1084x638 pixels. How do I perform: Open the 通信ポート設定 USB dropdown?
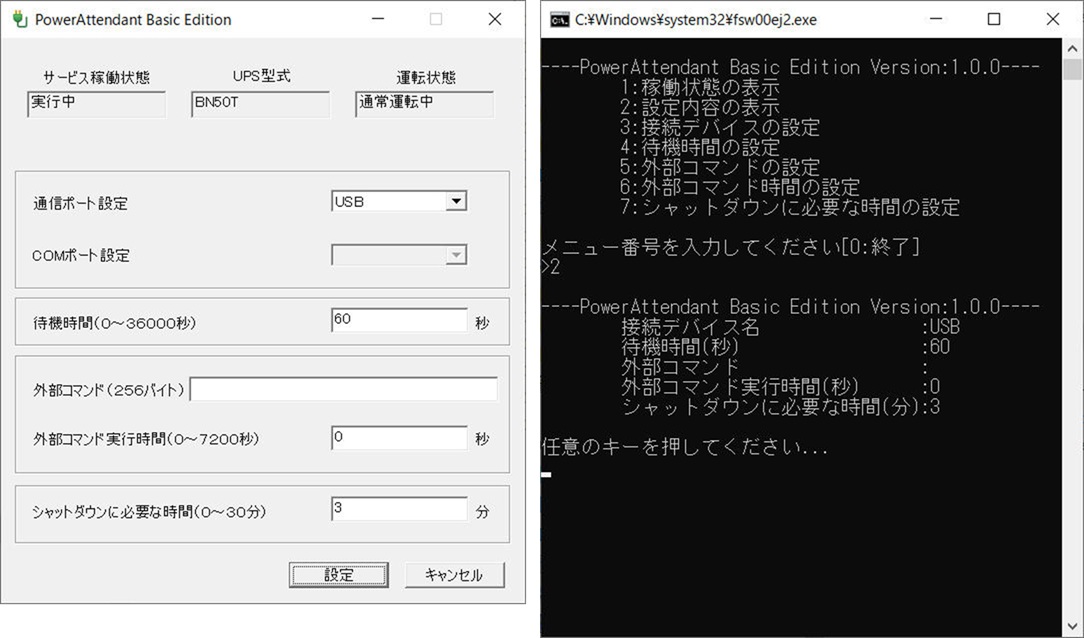coord(455,202)
